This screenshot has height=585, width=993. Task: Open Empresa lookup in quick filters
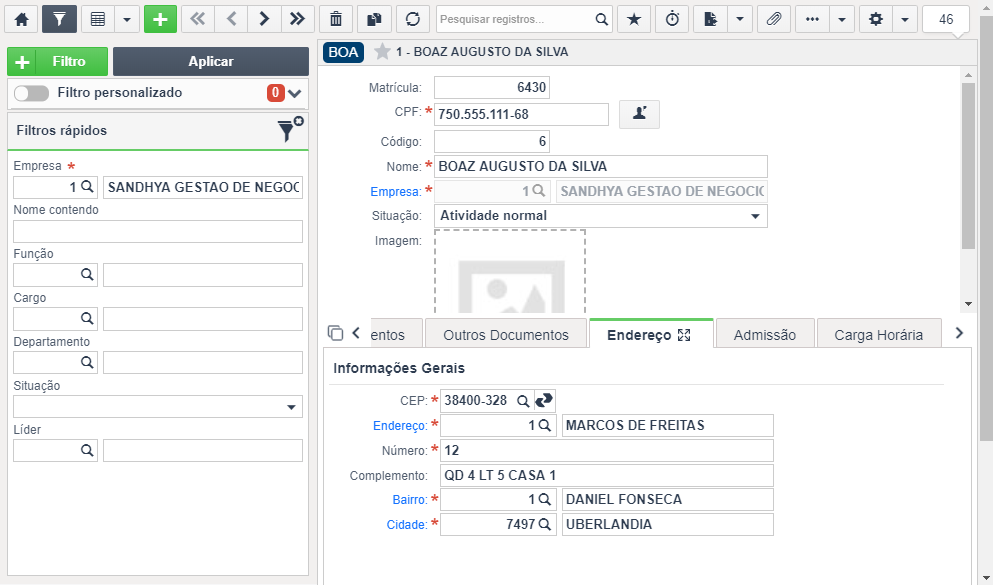pos(88,187)
